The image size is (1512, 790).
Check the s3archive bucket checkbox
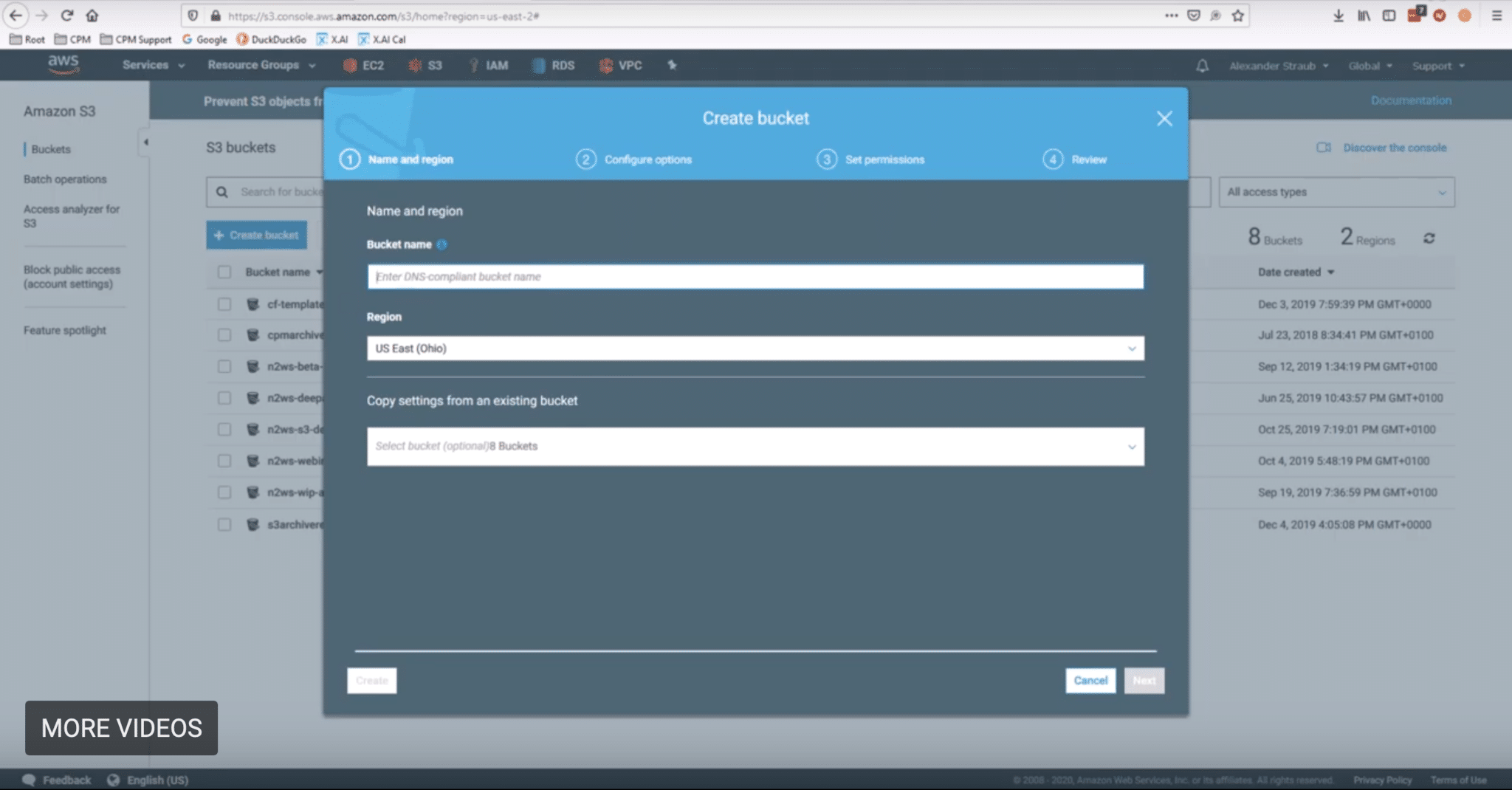(x=224, y=524)
